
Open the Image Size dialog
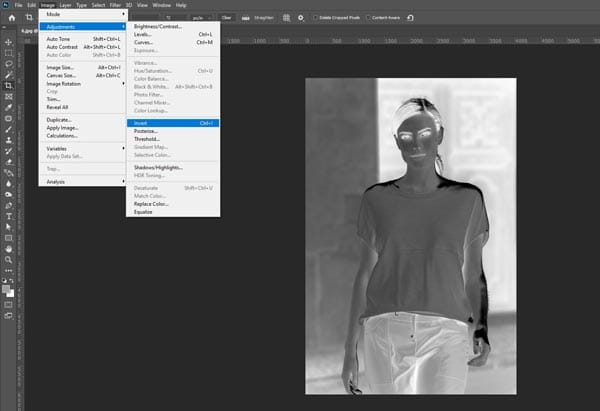(83, 67)
